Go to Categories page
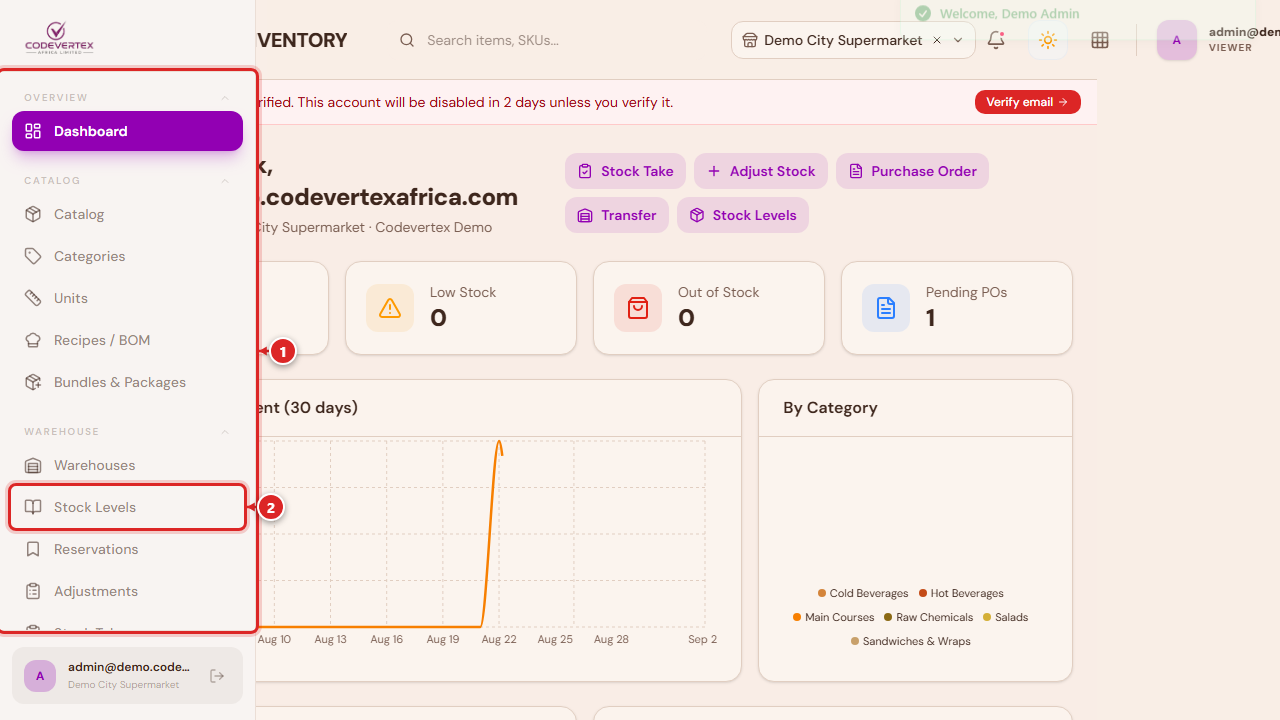1280x720 pixels. 127,256
